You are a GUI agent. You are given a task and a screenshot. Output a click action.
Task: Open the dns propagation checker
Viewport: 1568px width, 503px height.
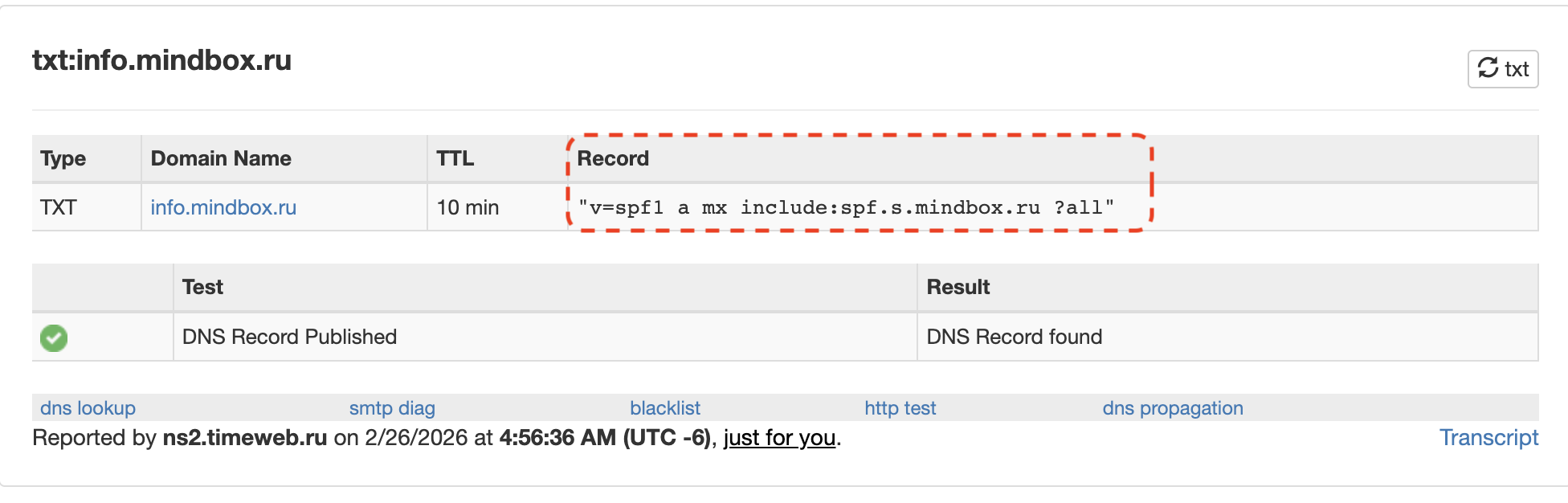(x=1173, y=408)
